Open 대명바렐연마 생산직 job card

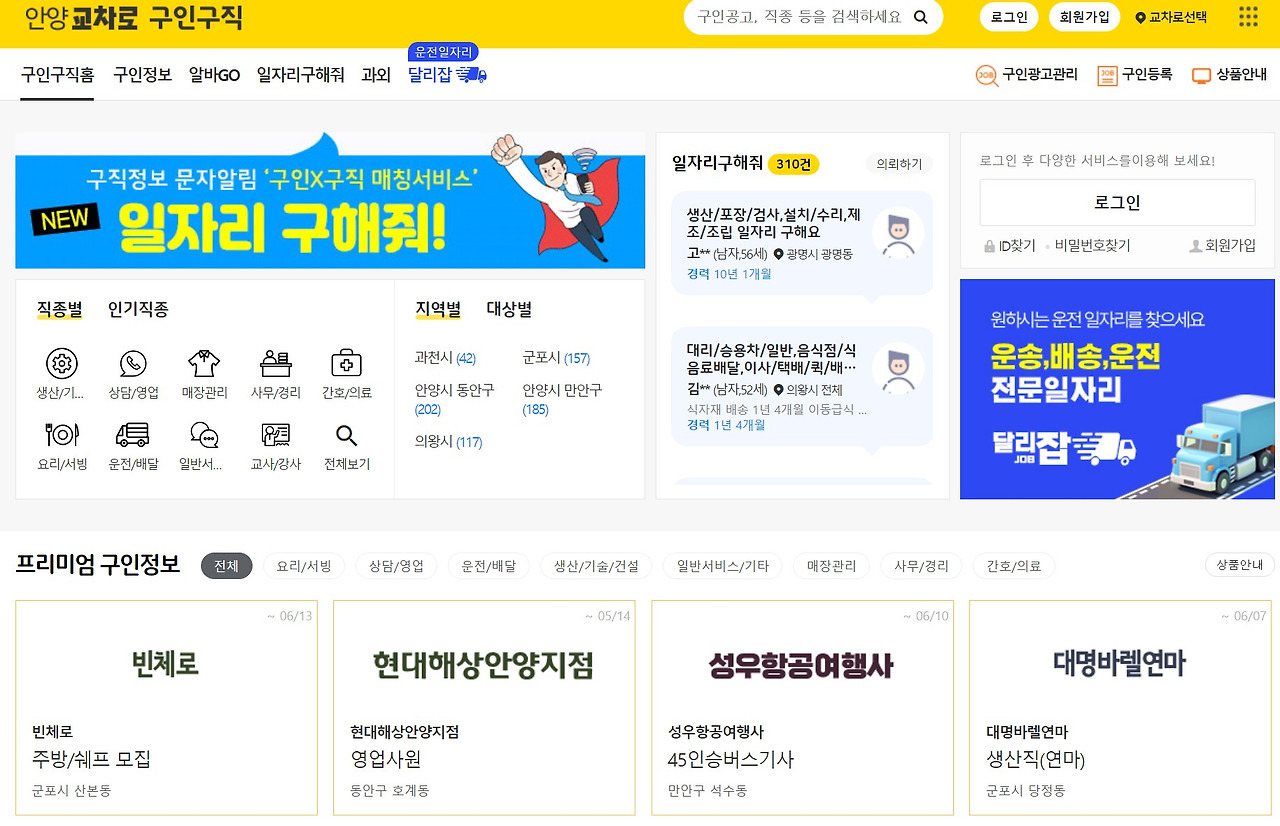coord(1120,708)
